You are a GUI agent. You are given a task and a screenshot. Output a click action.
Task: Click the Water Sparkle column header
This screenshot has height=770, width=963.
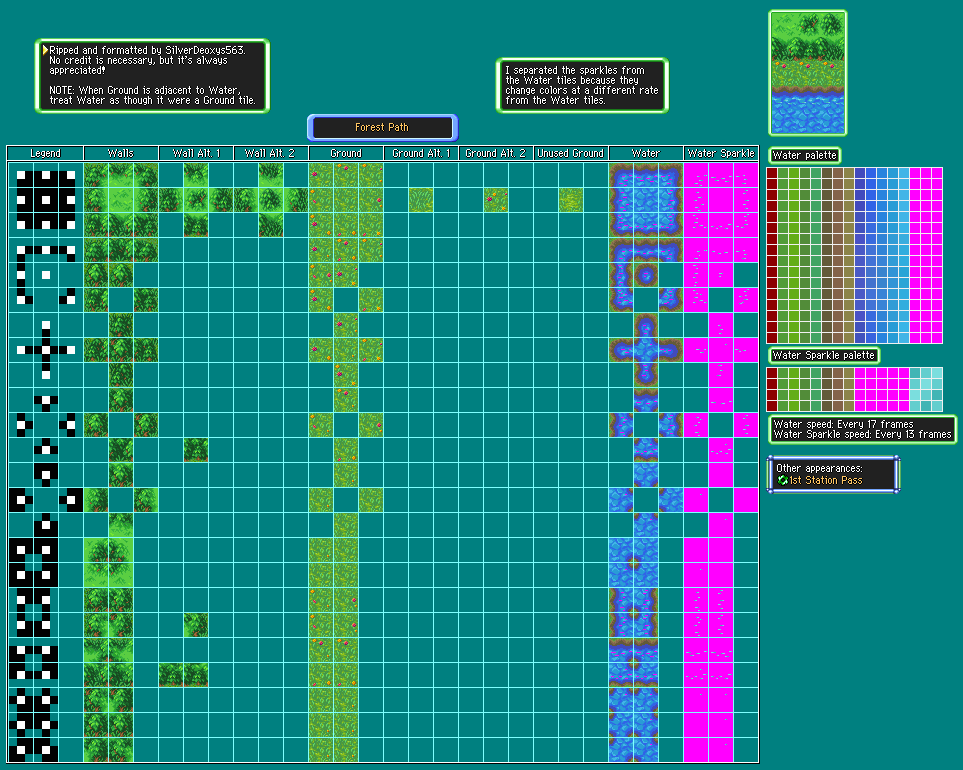tap(721, 153)
